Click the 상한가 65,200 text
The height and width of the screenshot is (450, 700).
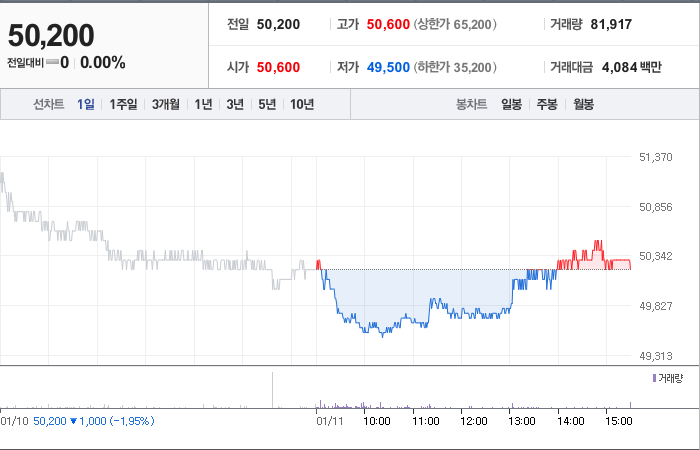455,24
